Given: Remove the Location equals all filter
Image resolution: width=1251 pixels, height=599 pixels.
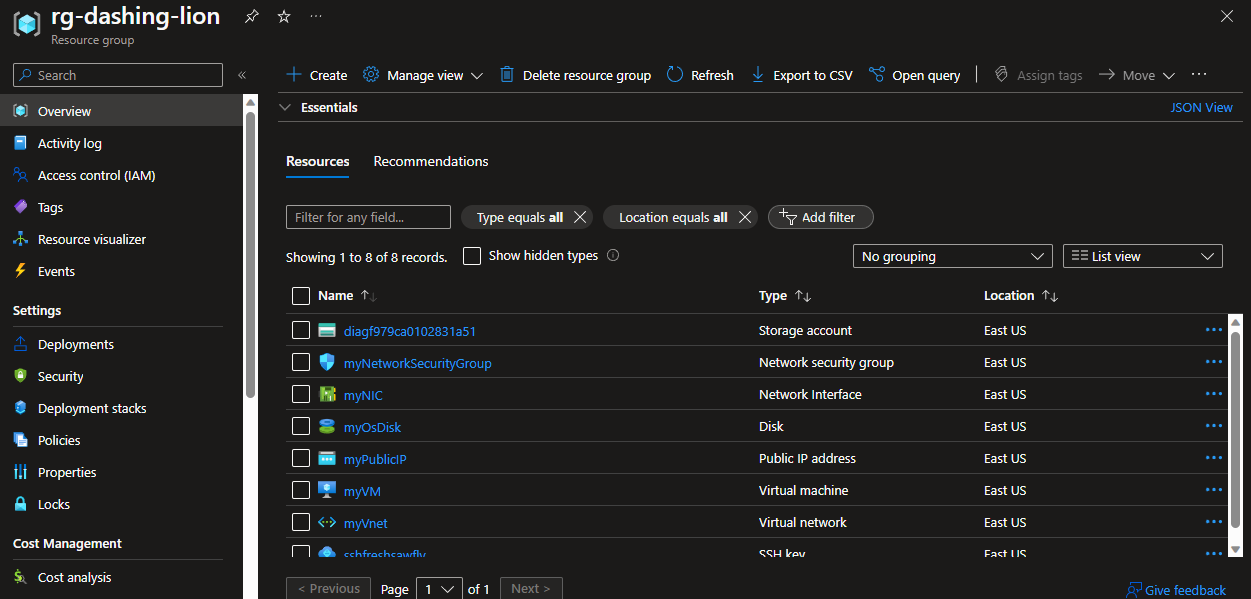Looking at the screenshot, I should click(x=744, y=217).
